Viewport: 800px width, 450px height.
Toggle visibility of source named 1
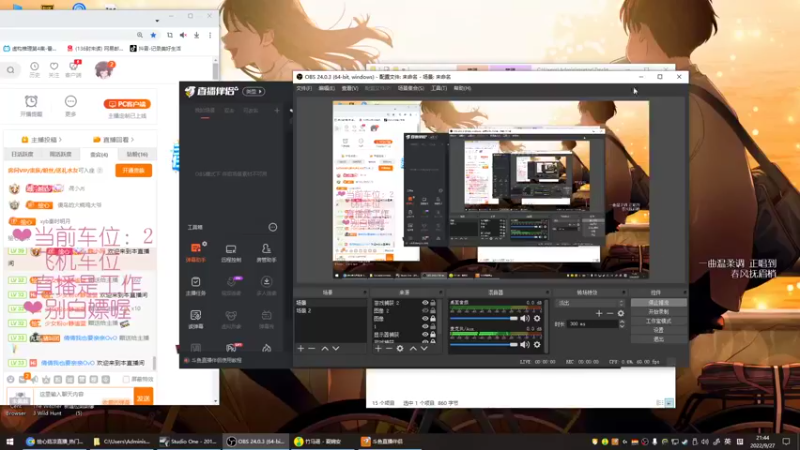pyautogui.click(x=424, y=327)
